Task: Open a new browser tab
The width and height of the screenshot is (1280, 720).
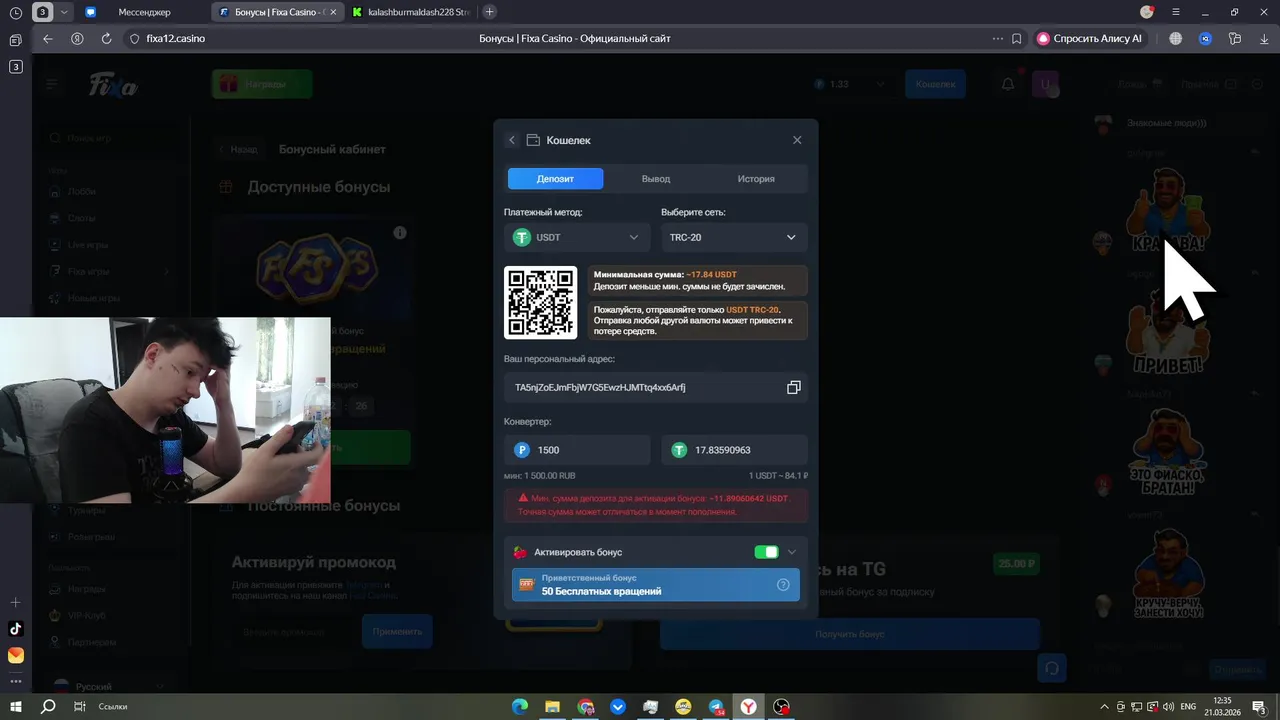Action: tap(489, 12)
